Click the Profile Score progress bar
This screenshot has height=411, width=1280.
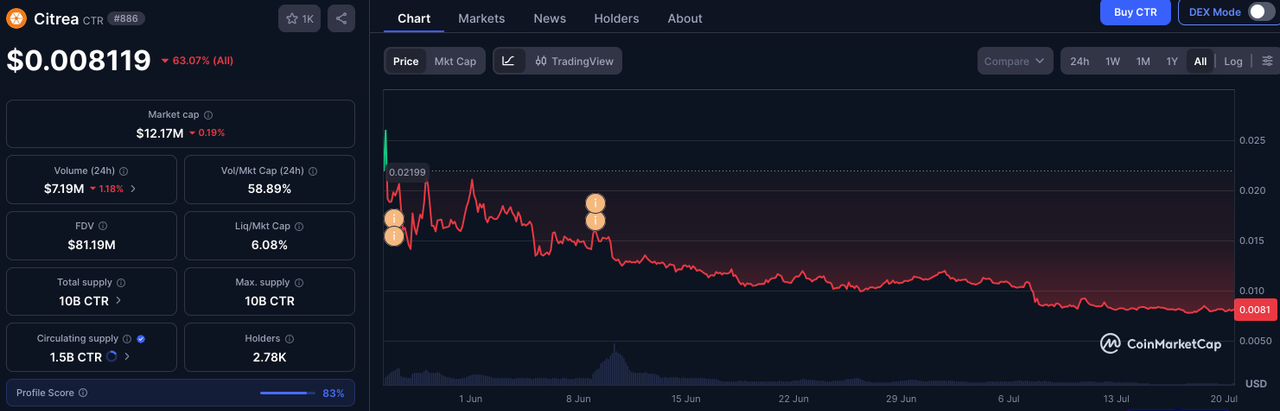[287, 393]
